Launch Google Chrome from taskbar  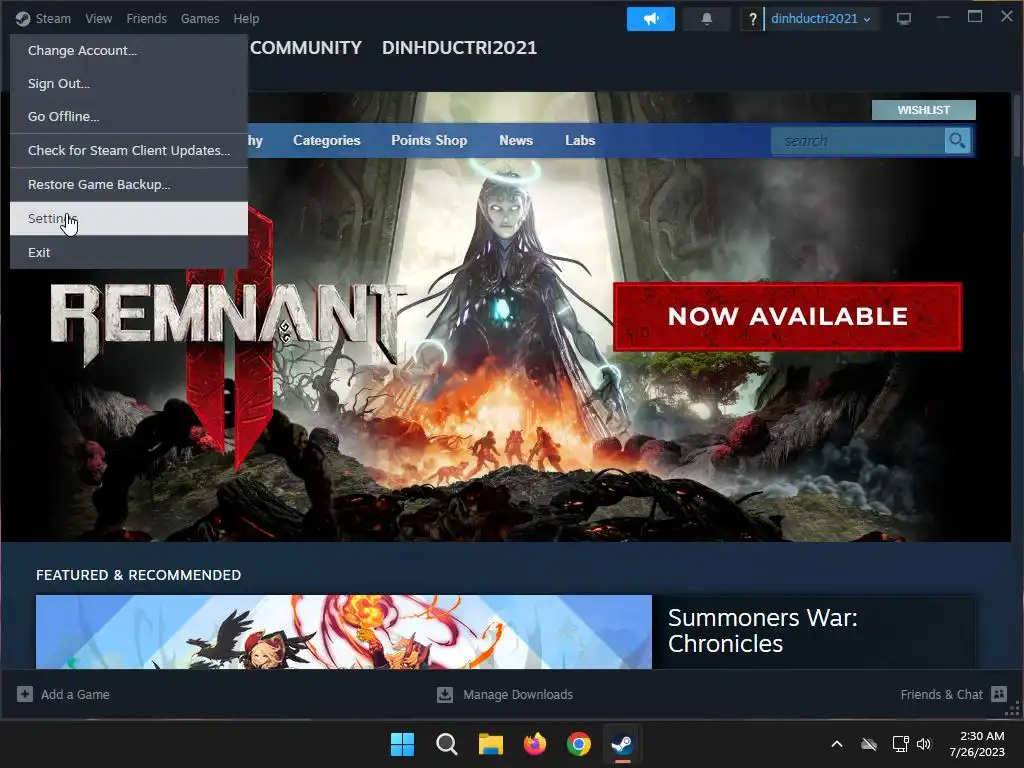click(x=579, y=744)
